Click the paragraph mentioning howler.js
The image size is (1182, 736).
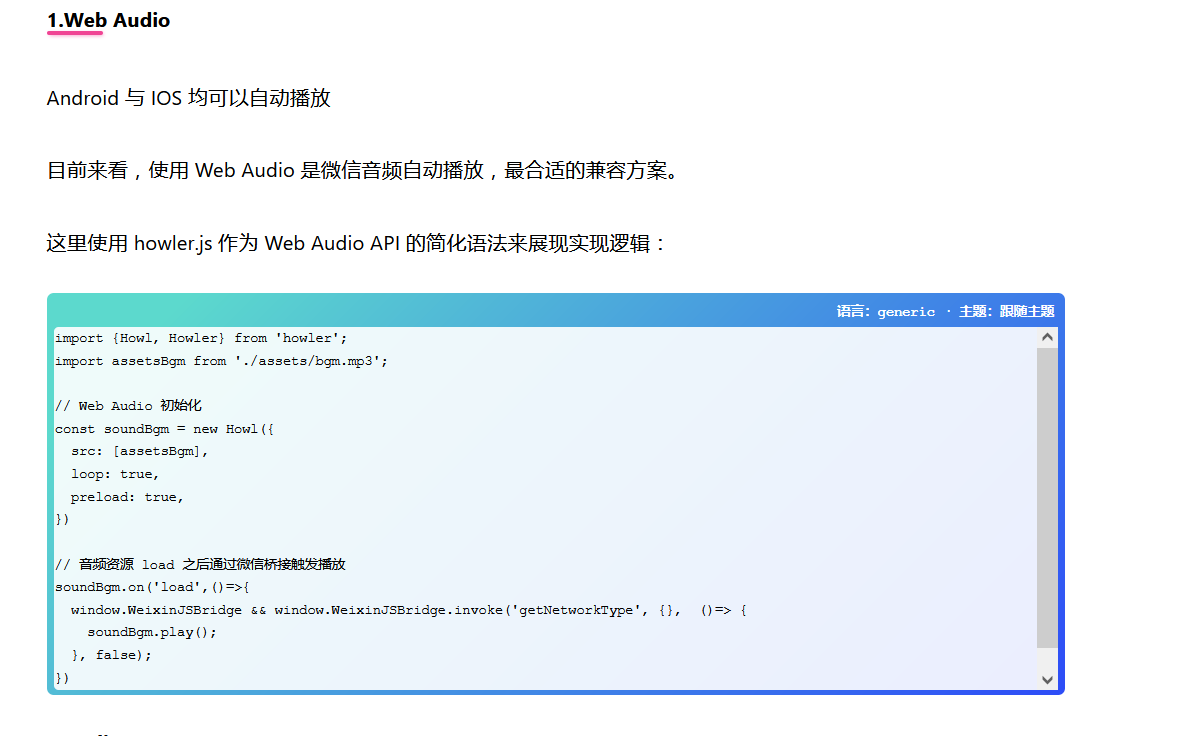pyautogui.click(x=356, y=244)
